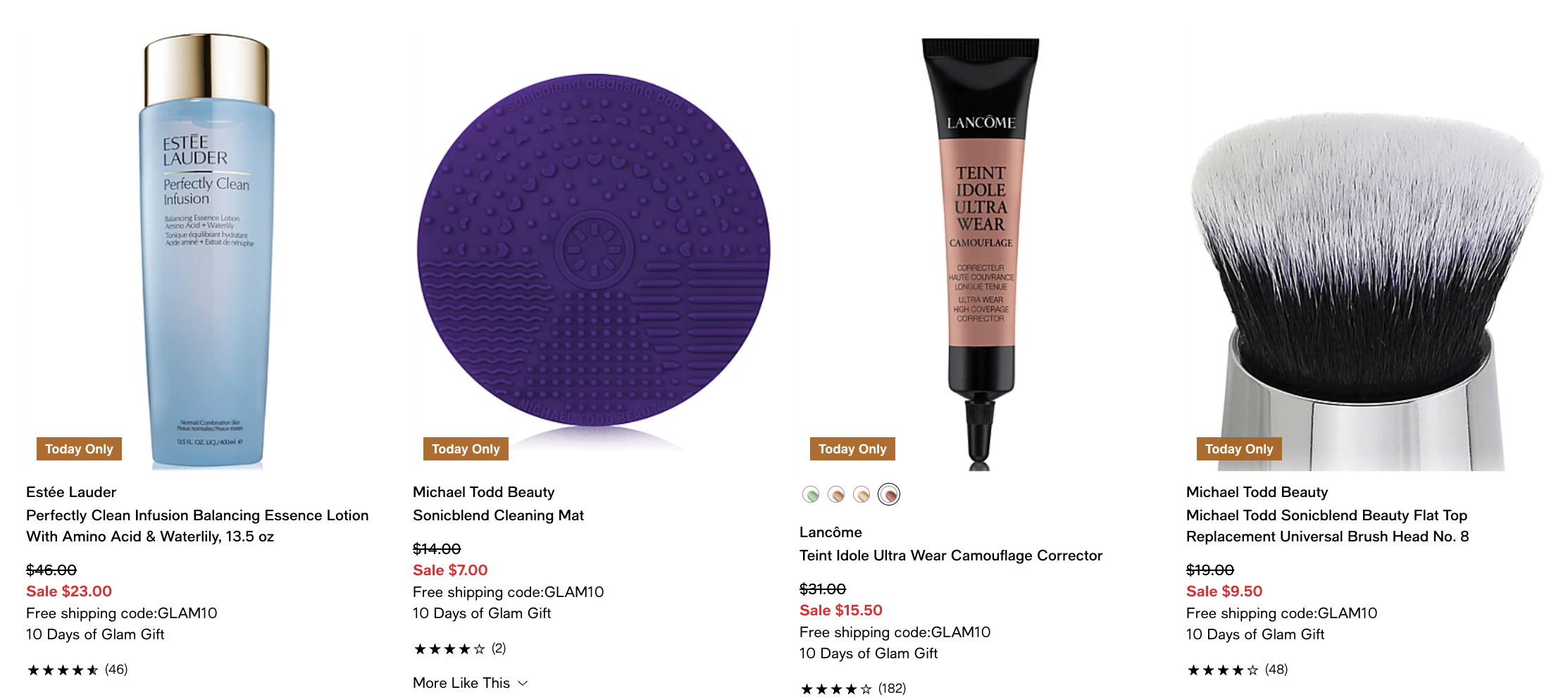Choose the orange corrector shade swatch

click(x=836, y=495)
